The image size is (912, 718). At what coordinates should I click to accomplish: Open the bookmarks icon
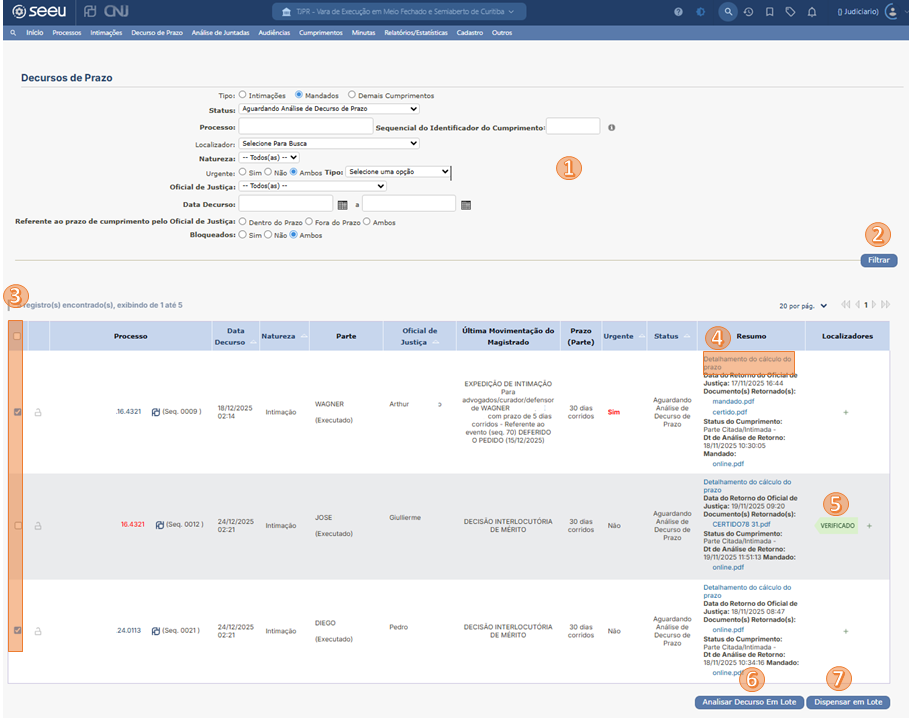769,12
